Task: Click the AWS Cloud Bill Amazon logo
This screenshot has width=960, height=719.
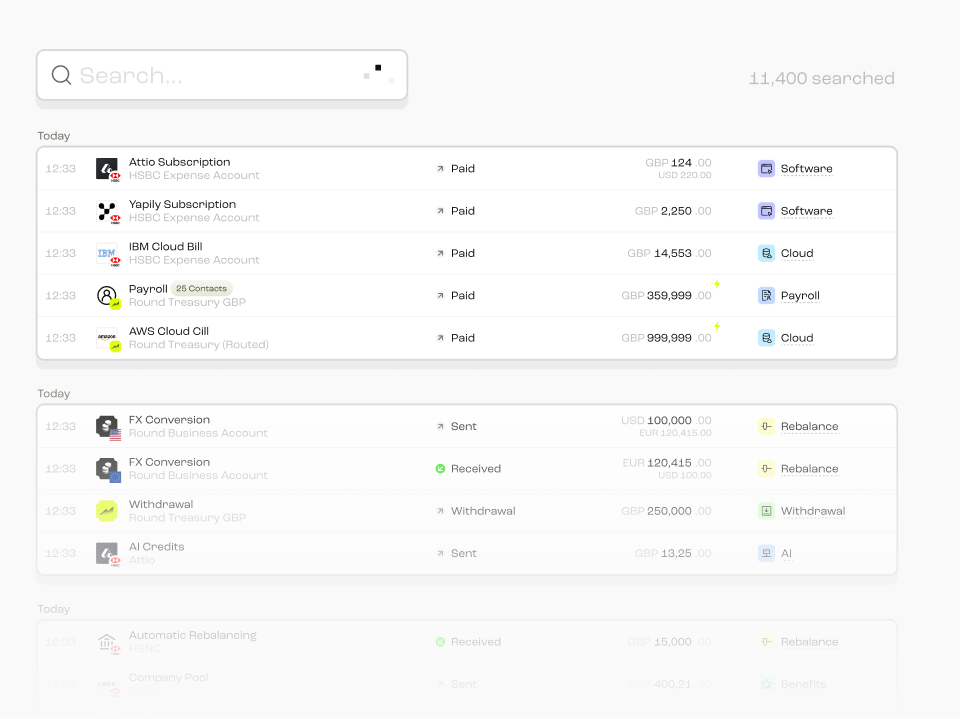Action: (107, 337)
